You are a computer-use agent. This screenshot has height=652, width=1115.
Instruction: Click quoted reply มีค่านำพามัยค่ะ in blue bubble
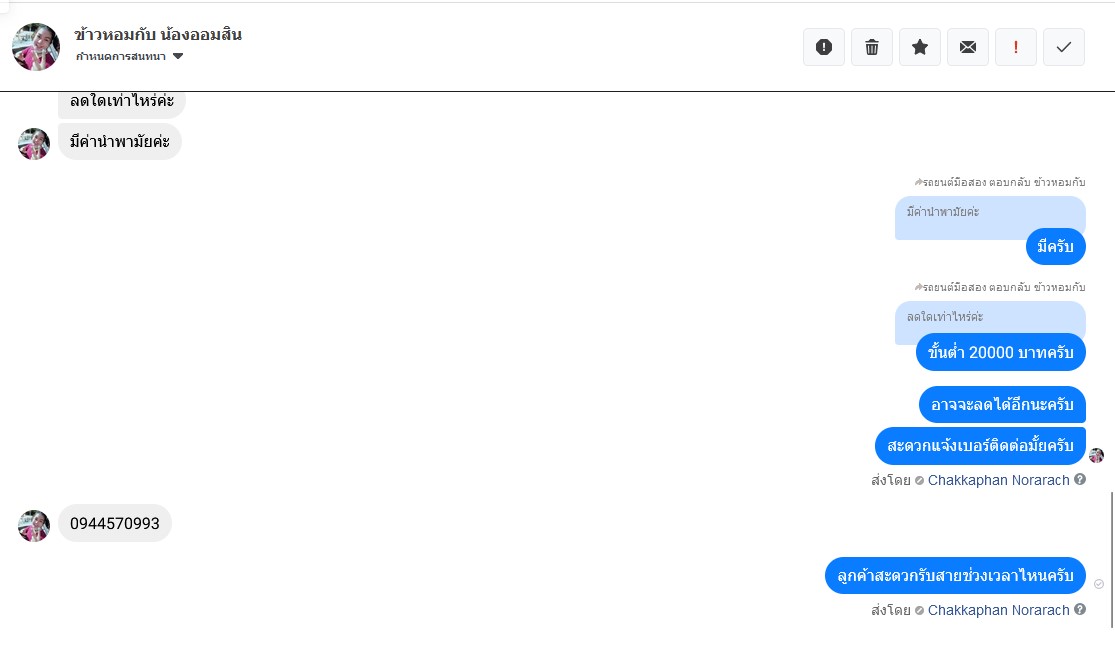point(943,212)
